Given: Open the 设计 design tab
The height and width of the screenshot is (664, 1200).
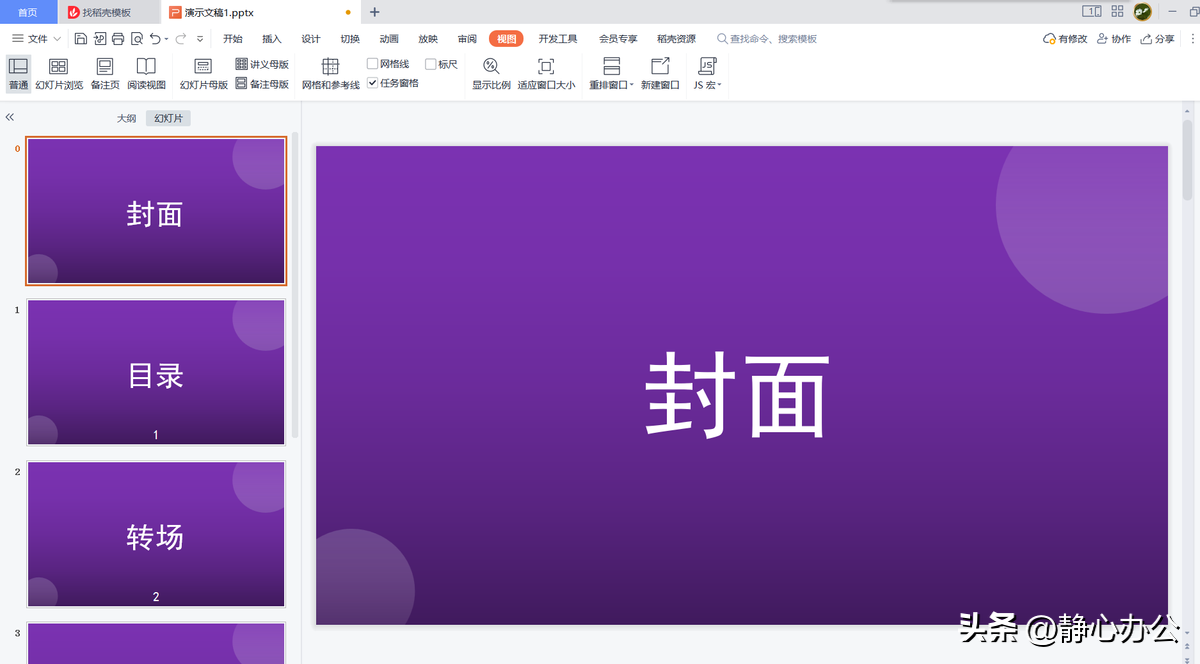Looking at the screenshot, I should point(311,39).
